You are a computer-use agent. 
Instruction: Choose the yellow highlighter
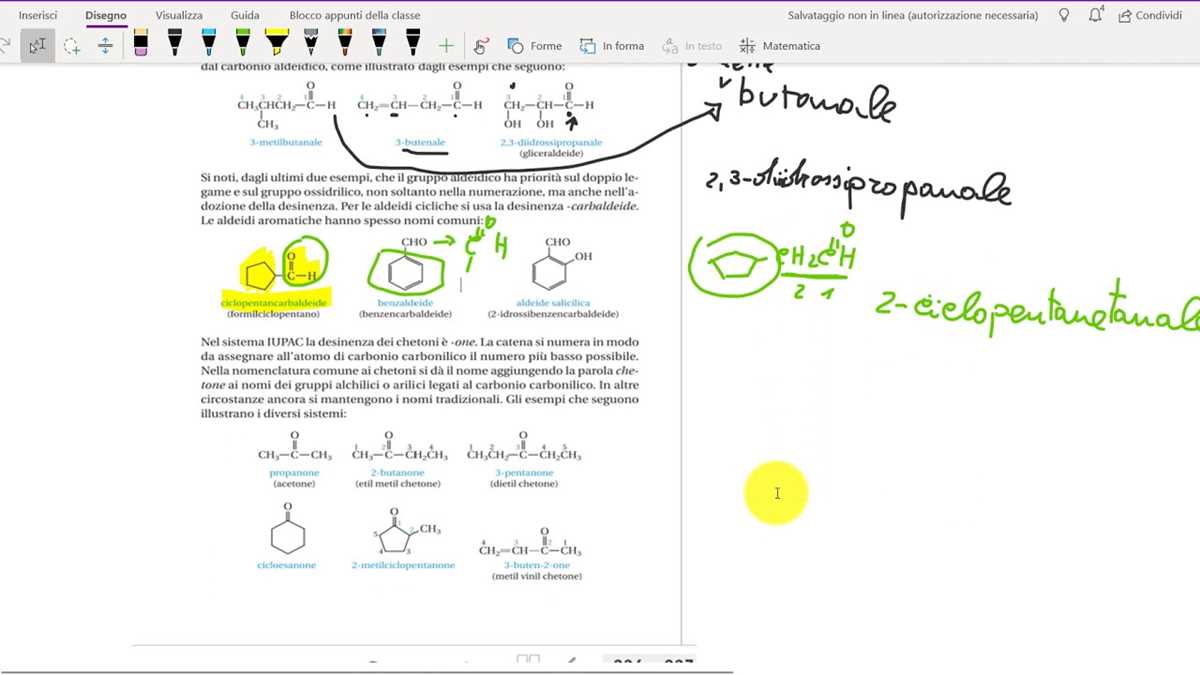pyautogui.click(x=277, y=42)
